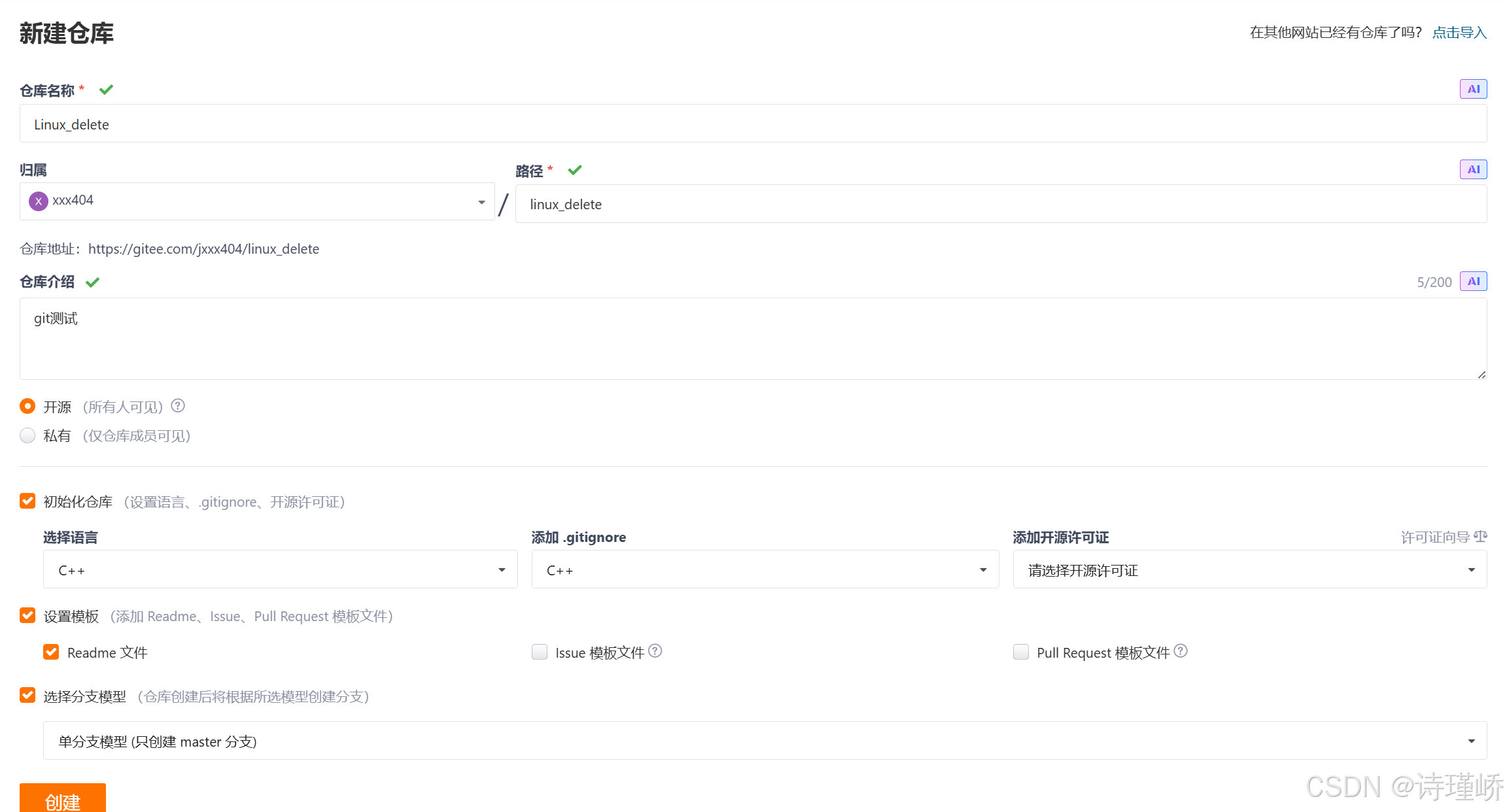Screen dimensions: 1507x812
Task: Select the open source radio button
Action: pos(27,406)
